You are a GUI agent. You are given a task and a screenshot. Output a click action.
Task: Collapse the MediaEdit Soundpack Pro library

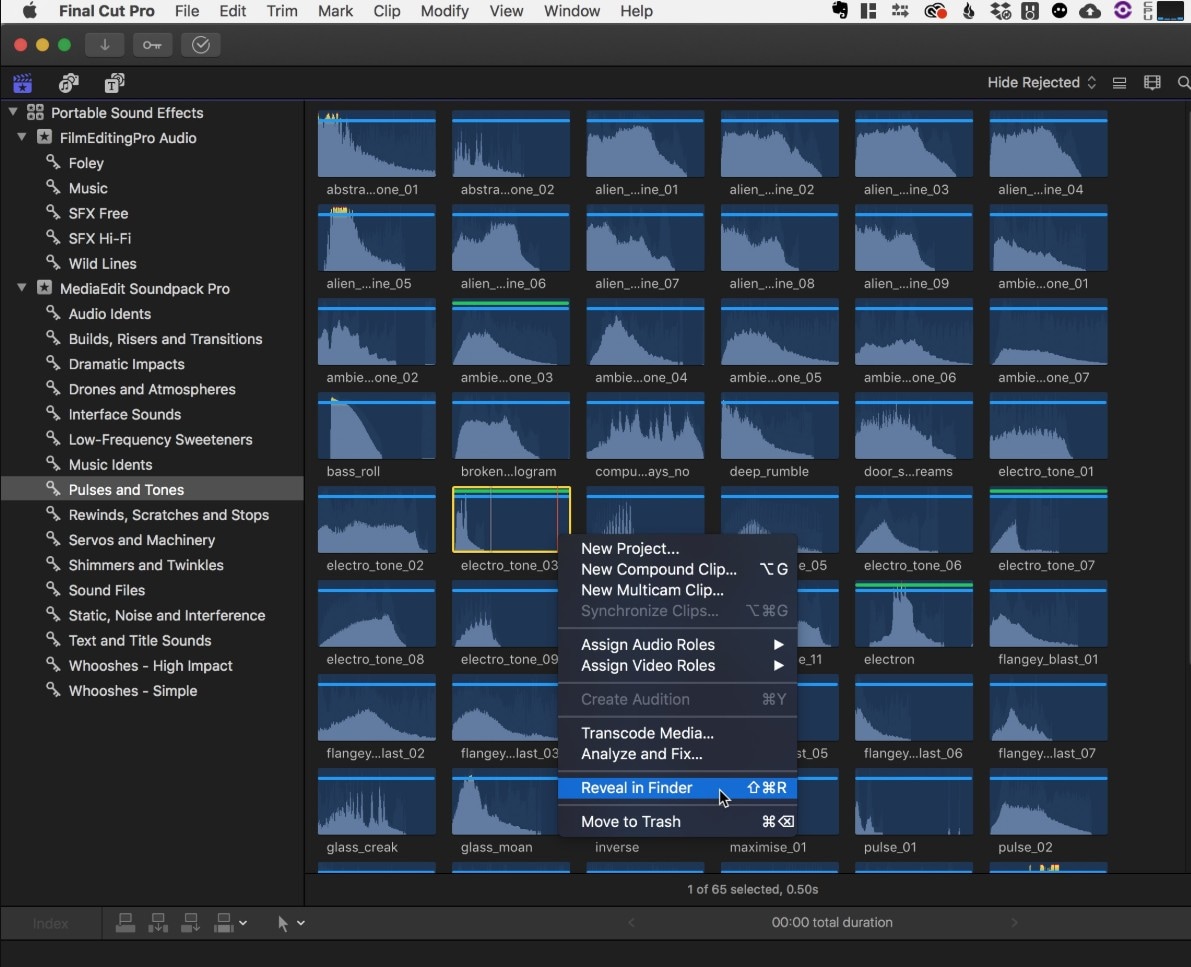tap(21, 288)
